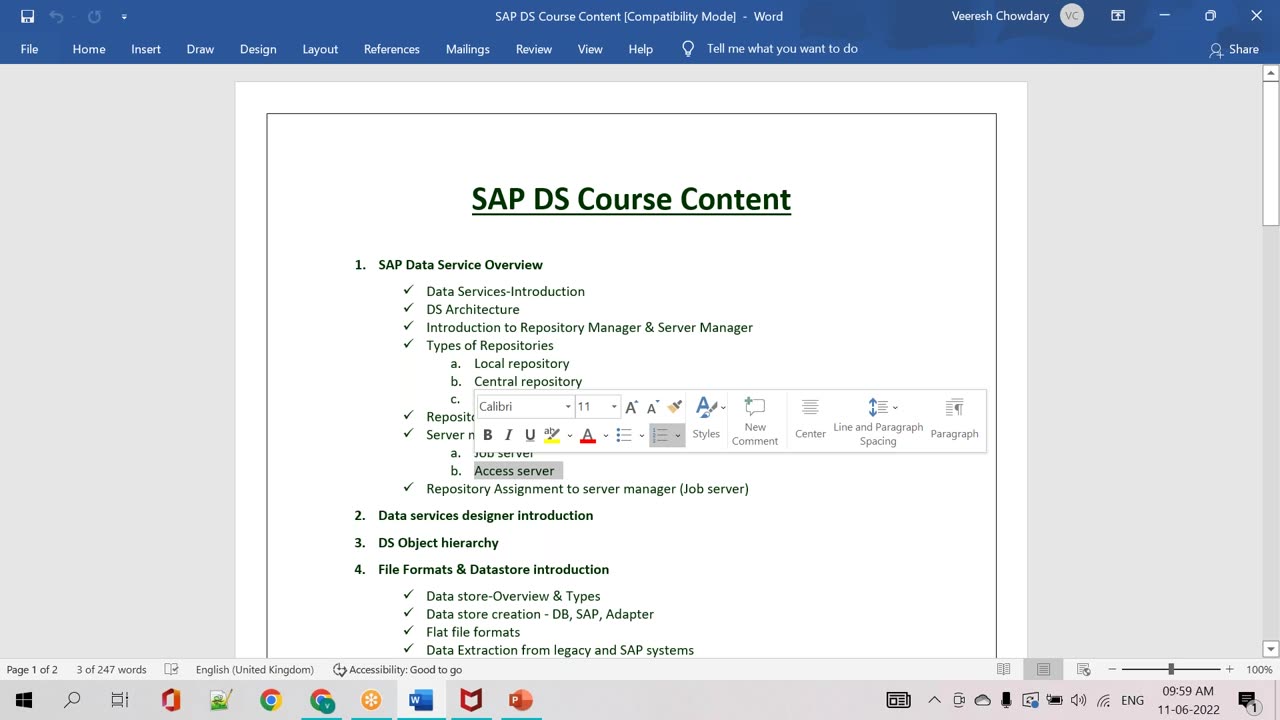Open Windows search from the taskbar
Viewport: 1280px width, 720px height.
(72, 700)
